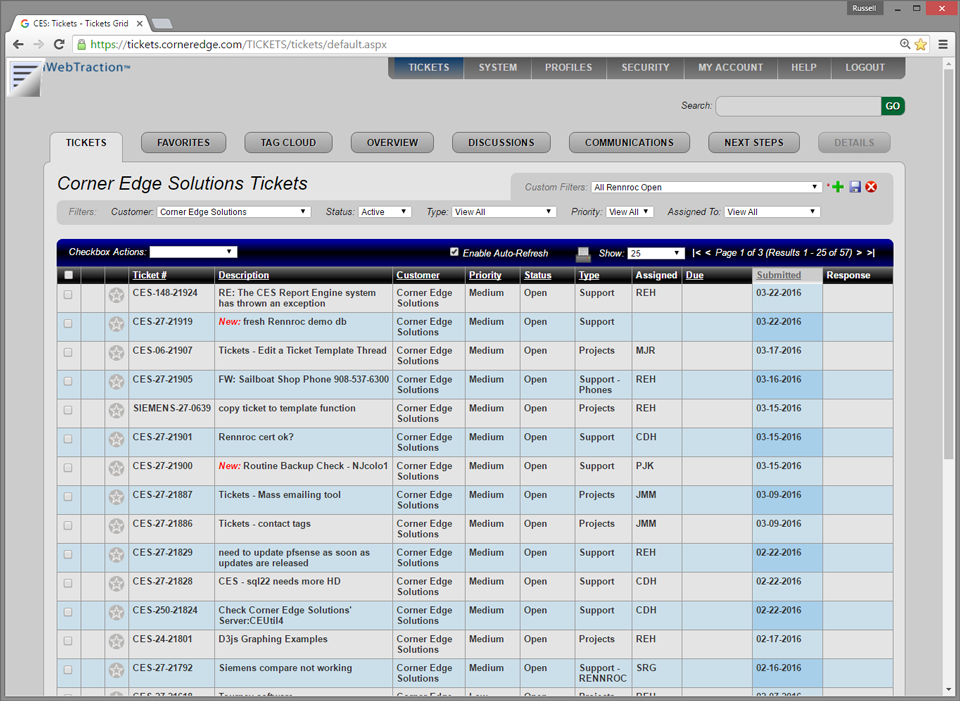Open the browser zoom magnifier icon

pyautogui.click(x=905, y=44)
